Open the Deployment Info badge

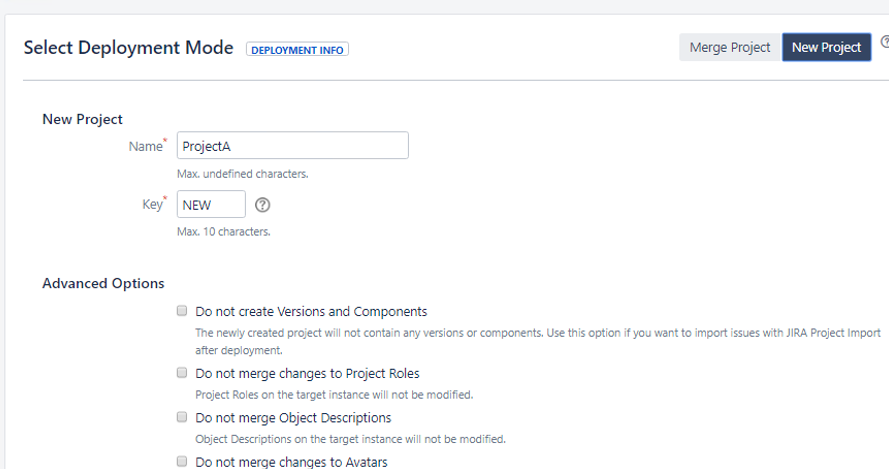pyautogui.click(x=297, y=49)
